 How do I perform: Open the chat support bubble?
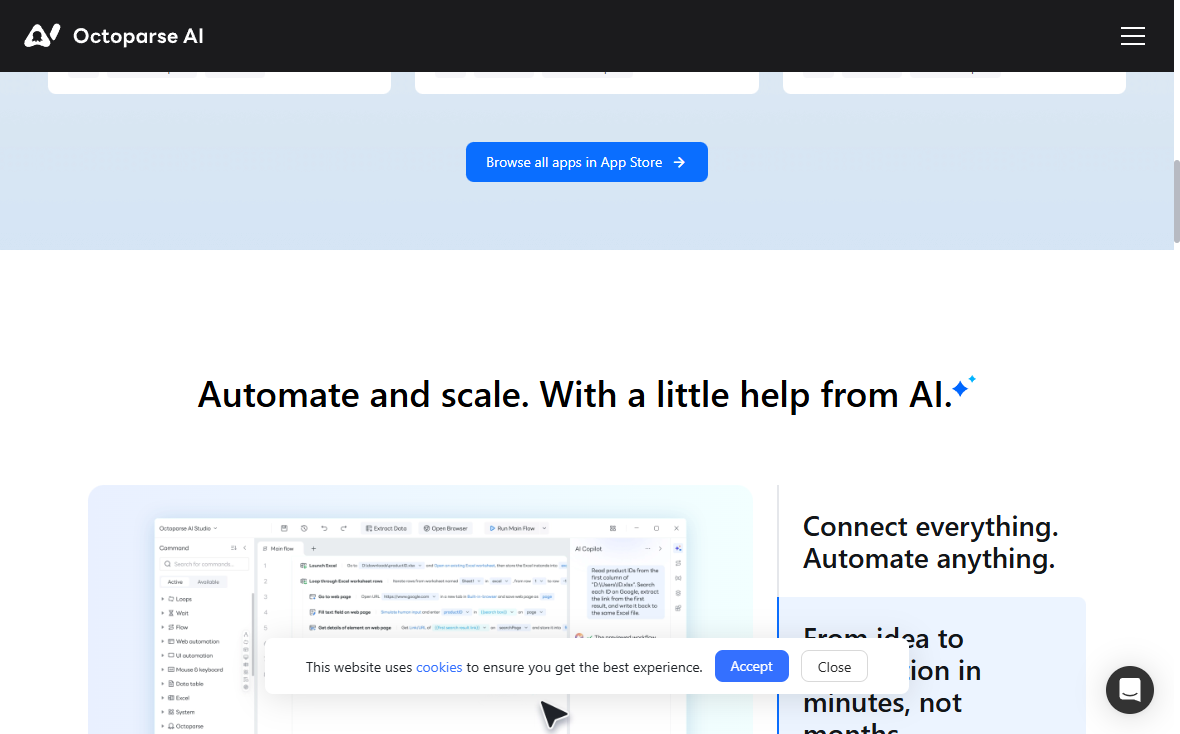coord(1130,690)
